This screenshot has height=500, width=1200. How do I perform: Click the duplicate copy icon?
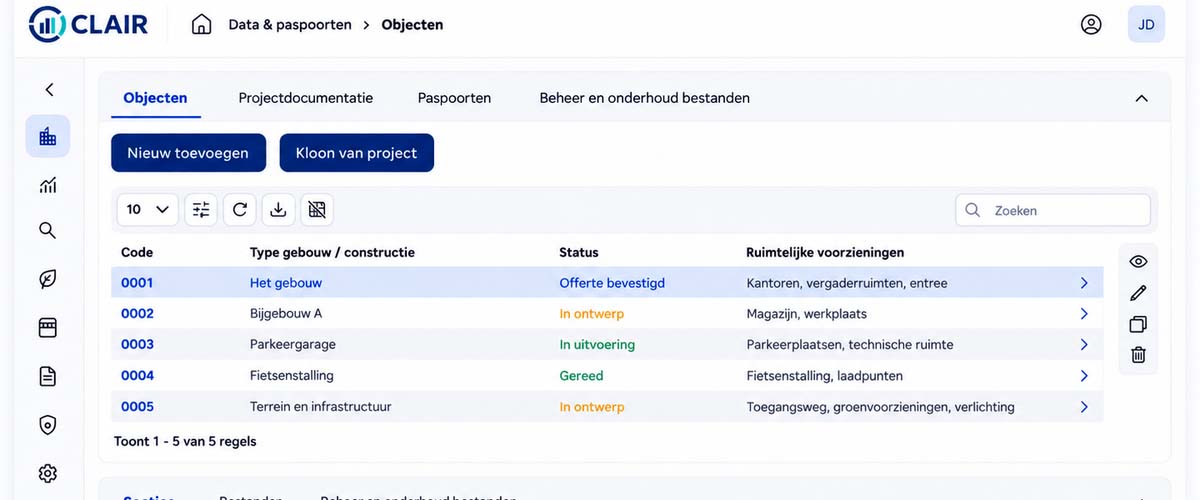1138,324
